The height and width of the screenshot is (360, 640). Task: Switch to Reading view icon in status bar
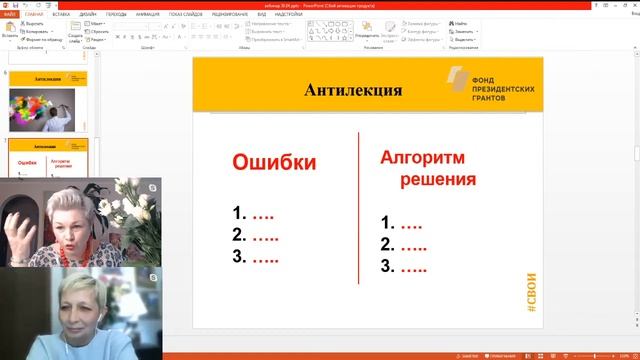coord(553,356)
